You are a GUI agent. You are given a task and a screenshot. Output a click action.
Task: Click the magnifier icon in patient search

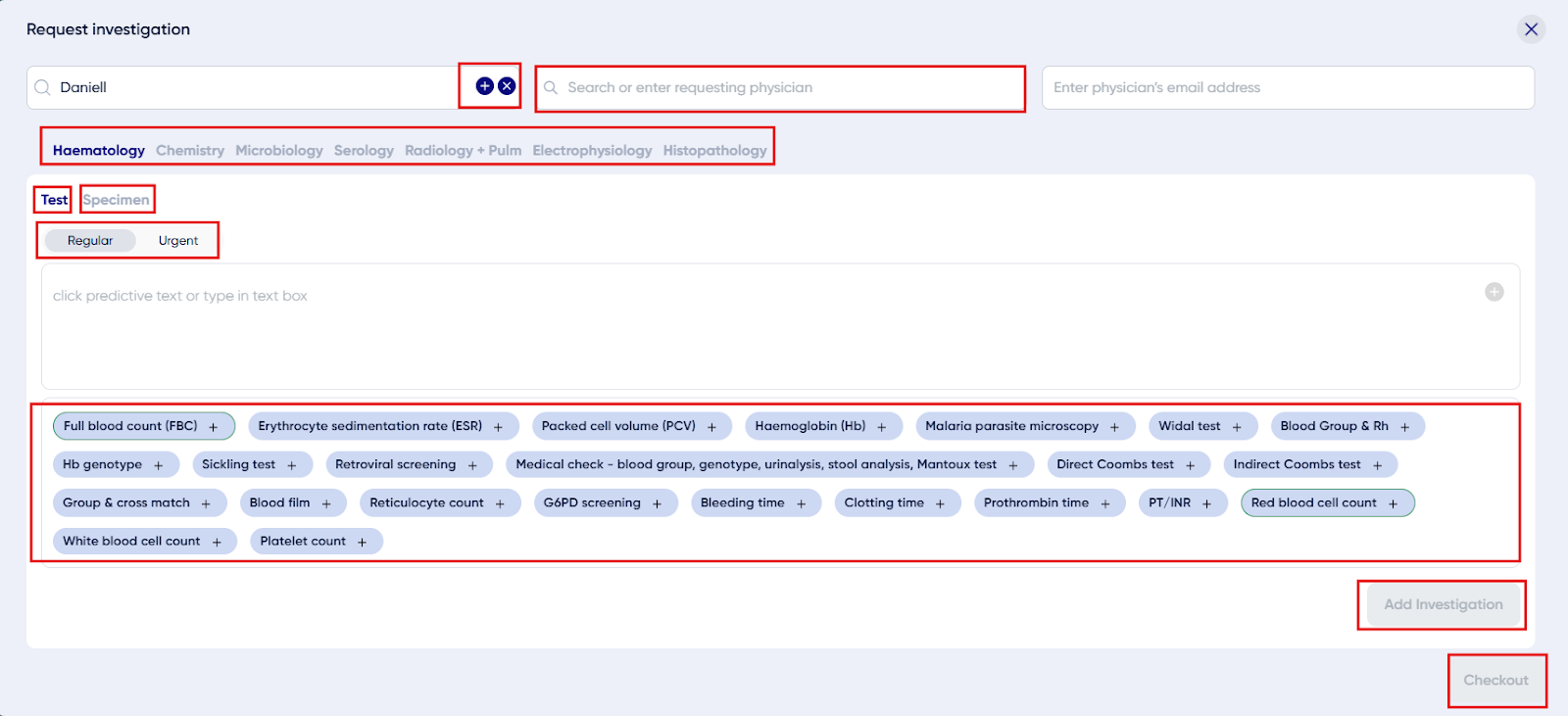point(42,87)
